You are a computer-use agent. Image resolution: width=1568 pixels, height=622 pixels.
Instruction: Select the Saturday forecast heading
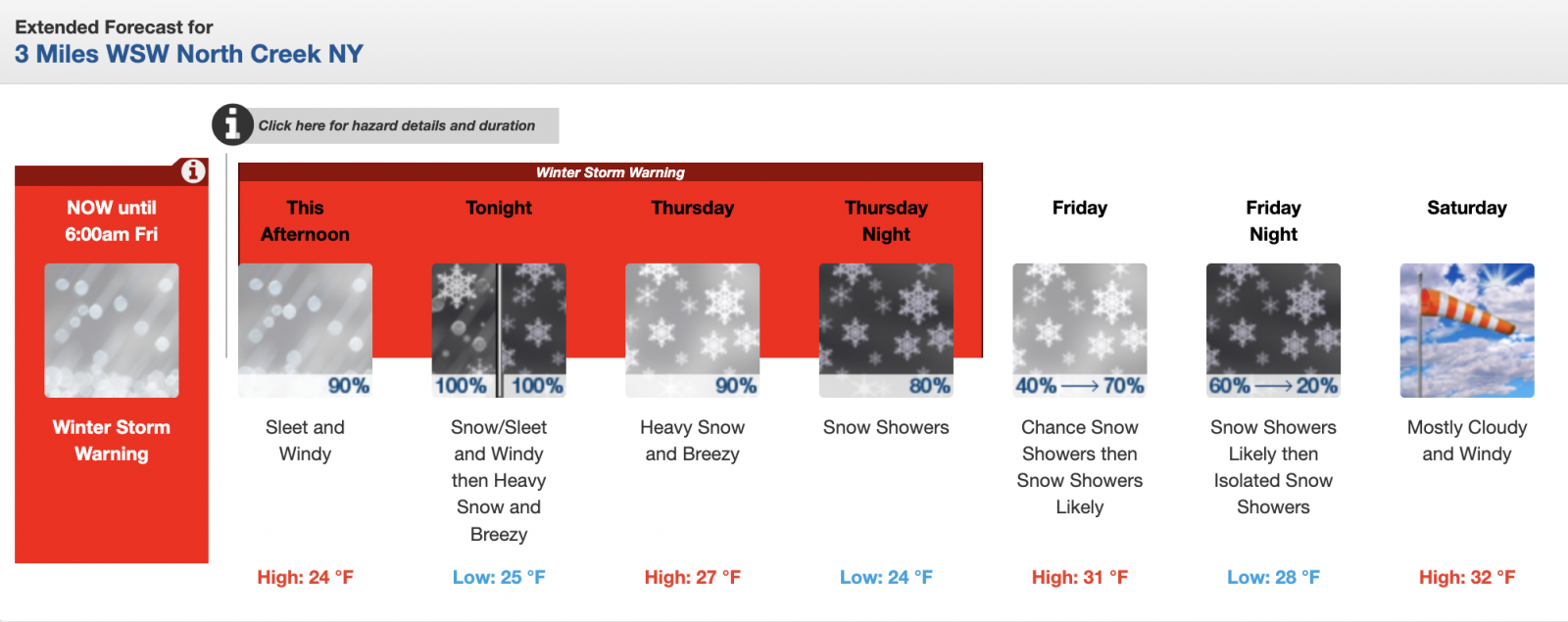tap(1466, 208)
